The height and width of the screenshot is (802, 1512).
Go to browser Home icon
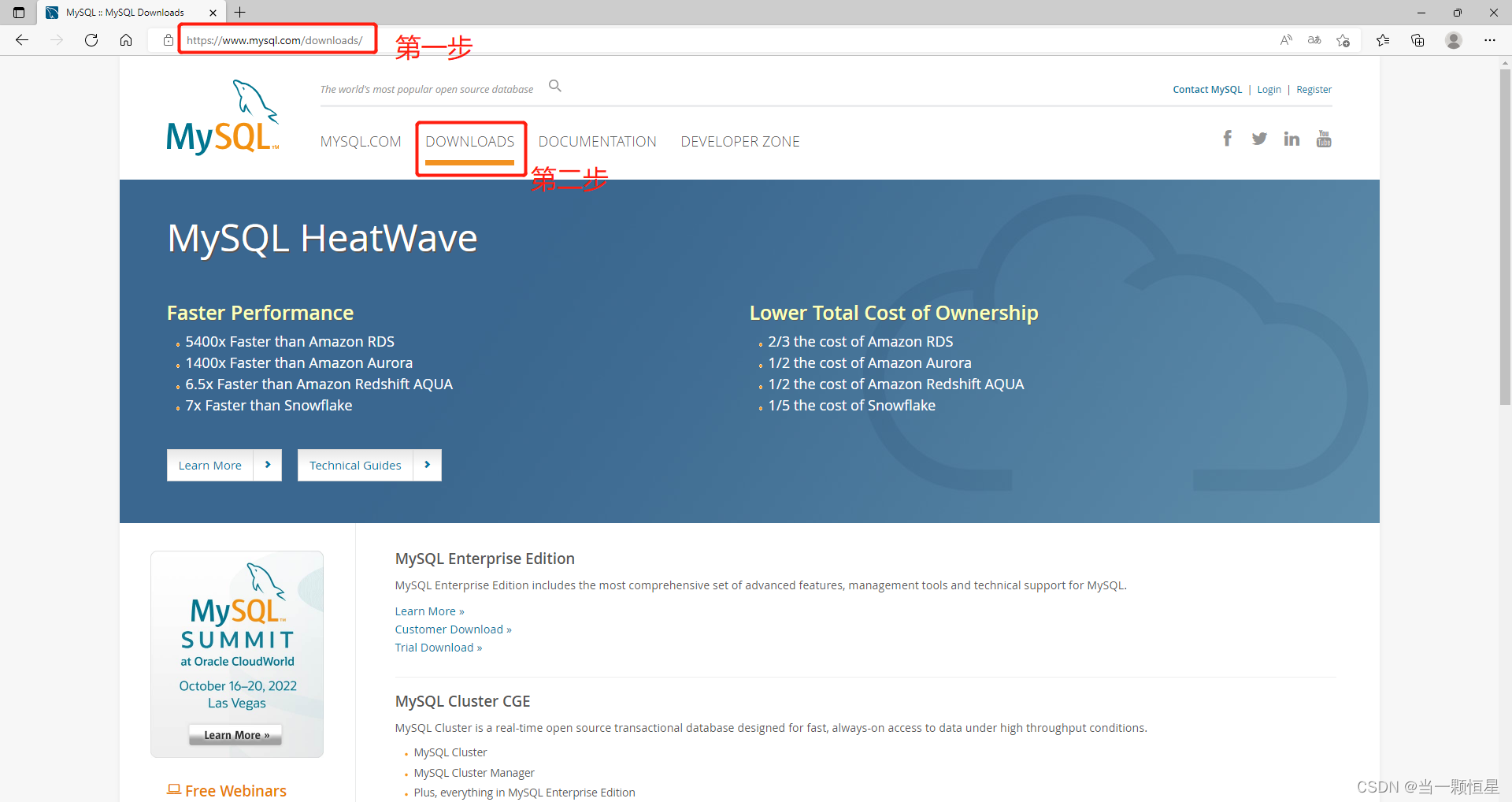(126, 40)
